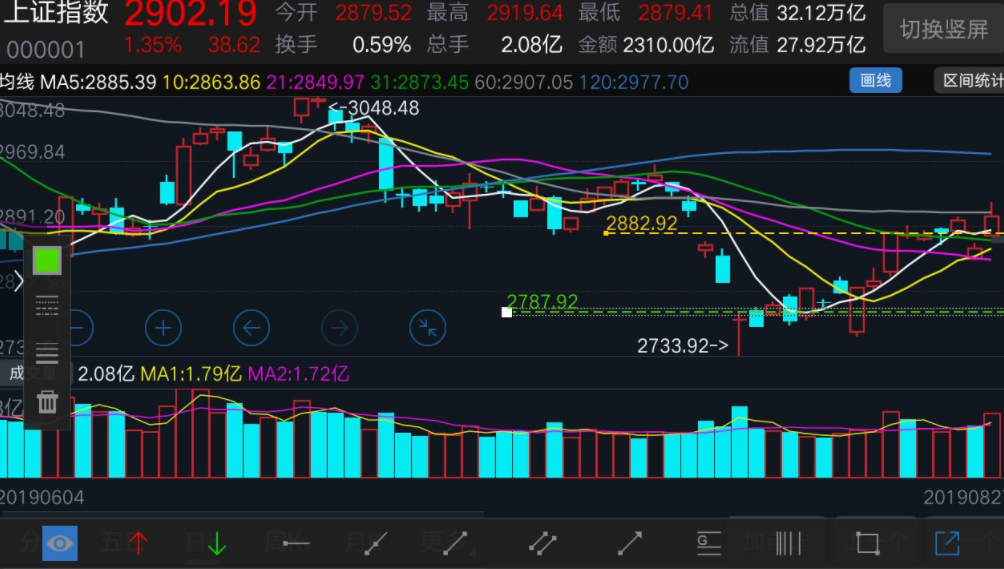Click the 换手 0.59% value

coord(382,45)
